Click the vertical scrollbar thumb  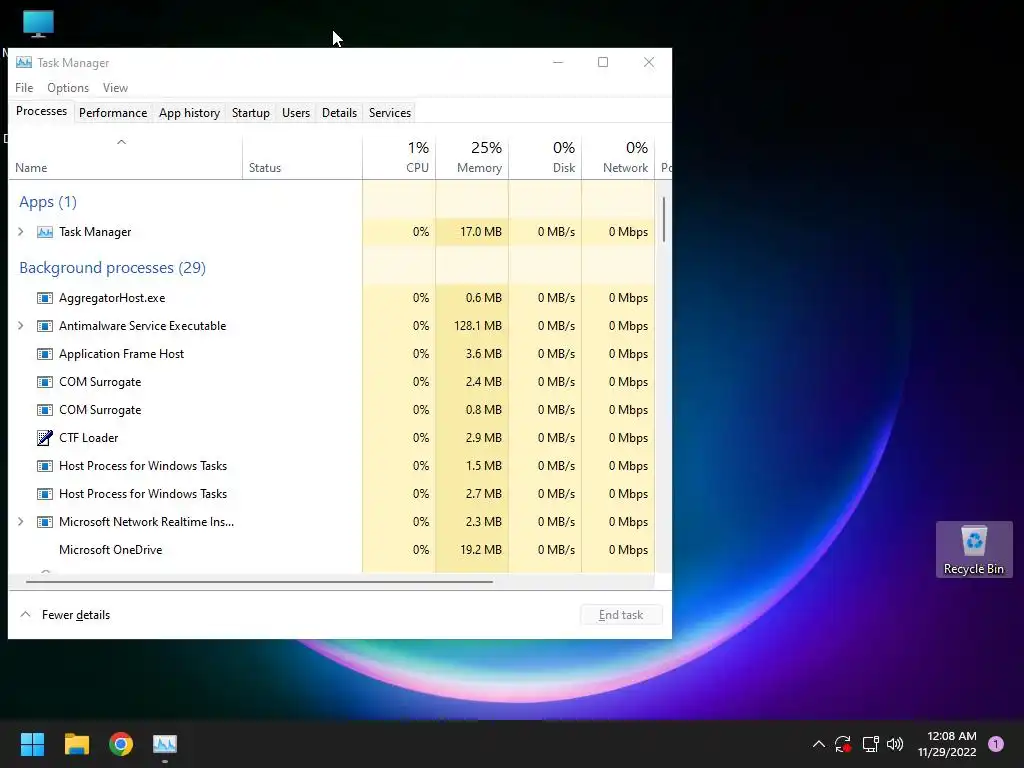[x=664, y=219]
